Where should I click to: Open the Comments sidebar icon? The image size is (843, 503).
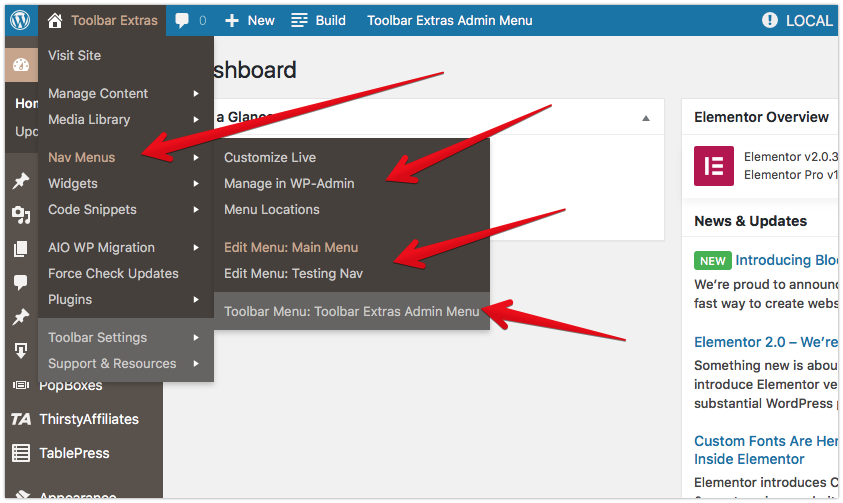pyautogui.click(x=20, y=282)
